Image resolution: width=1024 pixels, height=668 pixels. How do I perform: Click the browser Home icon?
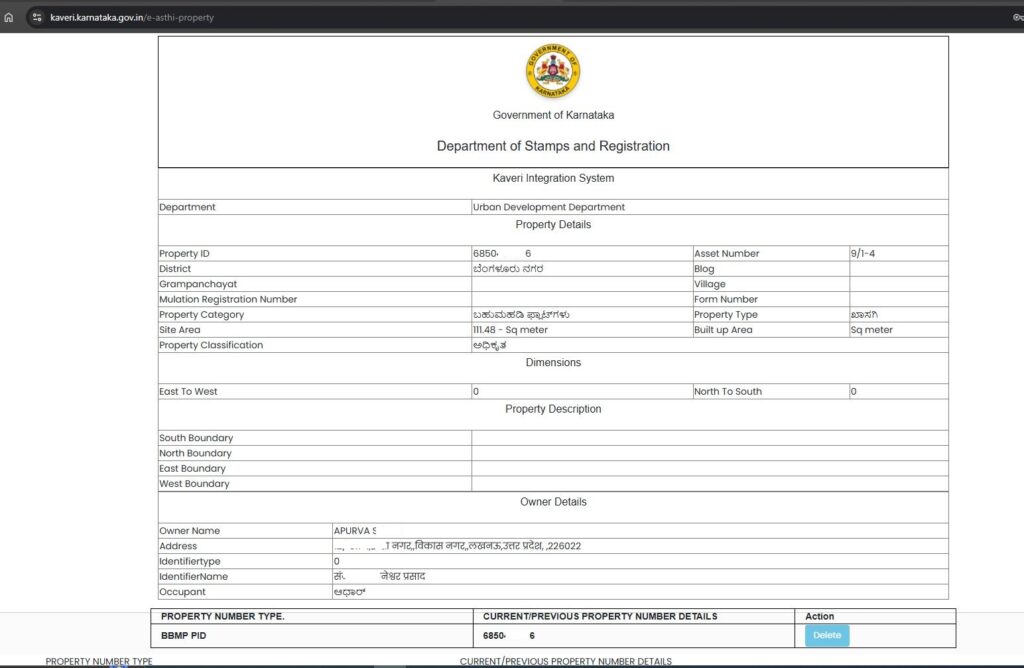coord(9,17)
